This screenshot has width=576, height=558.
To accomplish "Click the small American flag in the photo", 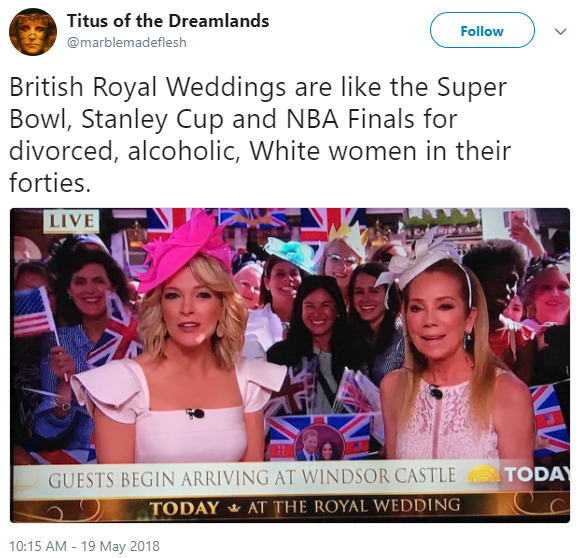I will coord(33,312).
